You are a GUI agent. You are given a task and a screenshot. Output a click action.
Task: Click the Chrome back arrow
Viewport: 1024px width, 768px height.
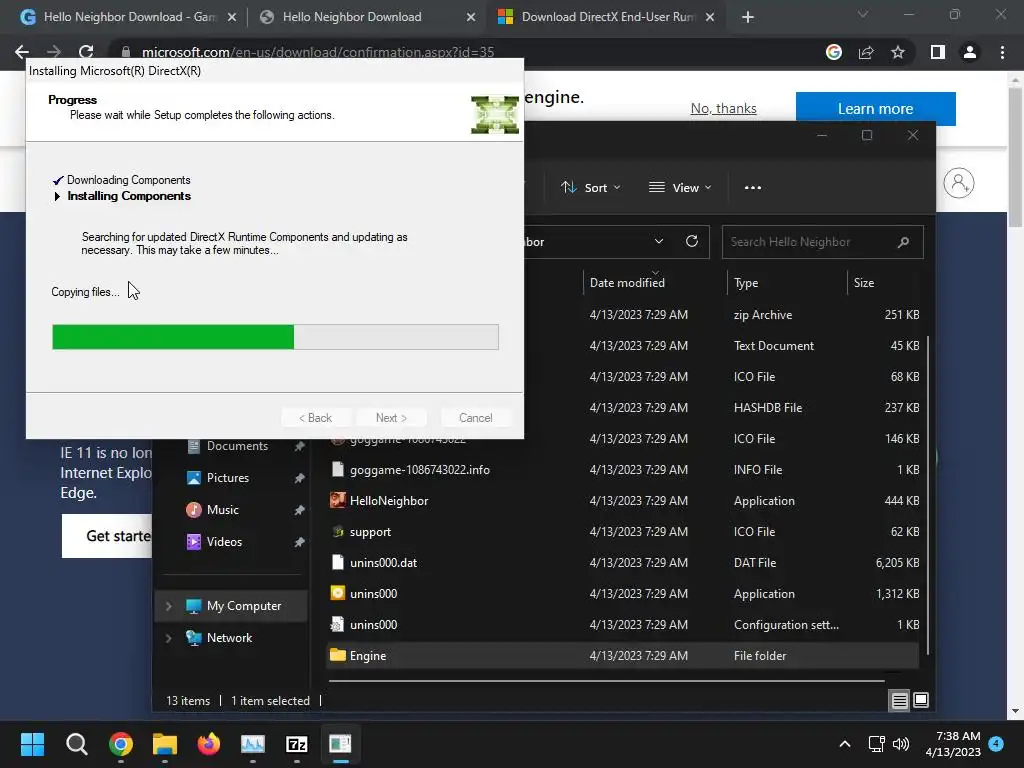click(x=22, y=52)
